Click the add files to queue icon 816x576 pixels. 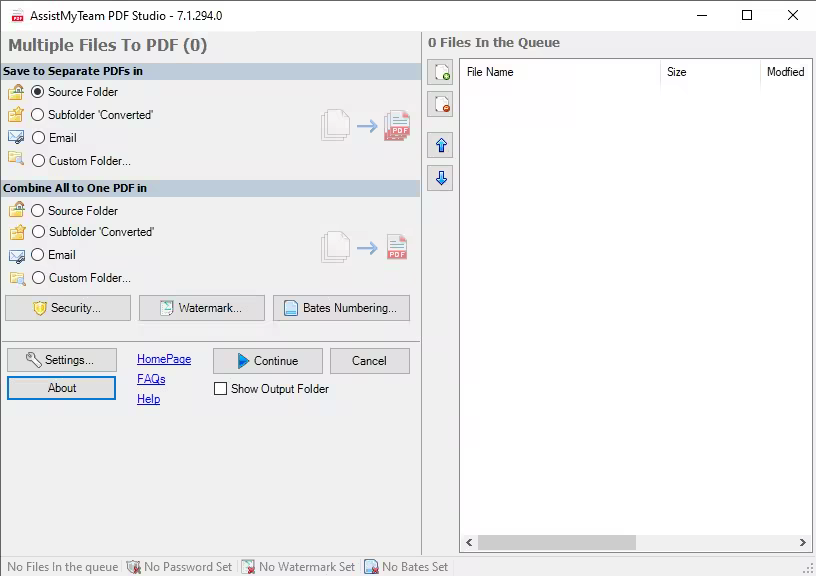coord(440,73)
